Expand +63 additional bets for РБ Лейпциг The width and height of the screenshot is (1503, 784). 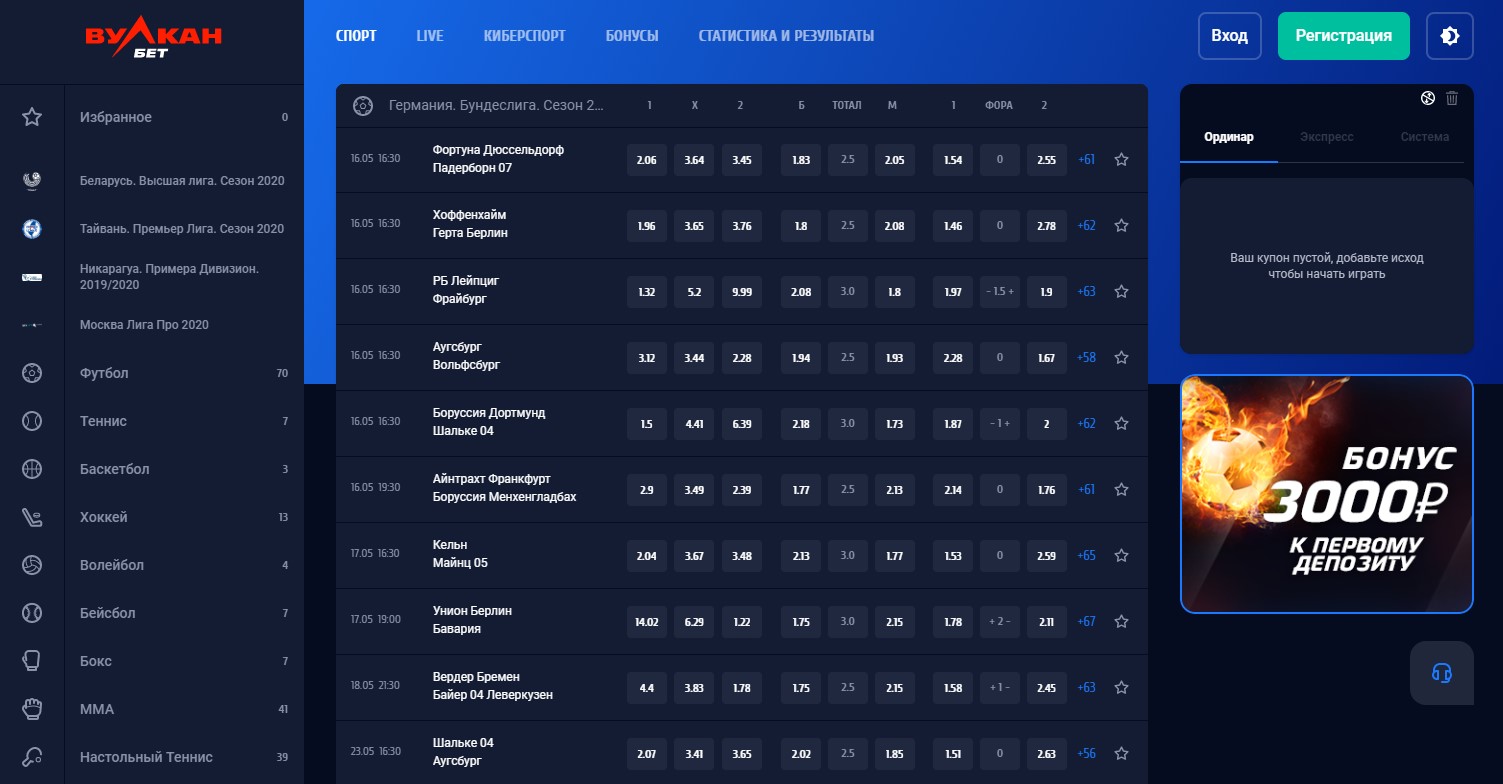click(x=1086, y=292)
